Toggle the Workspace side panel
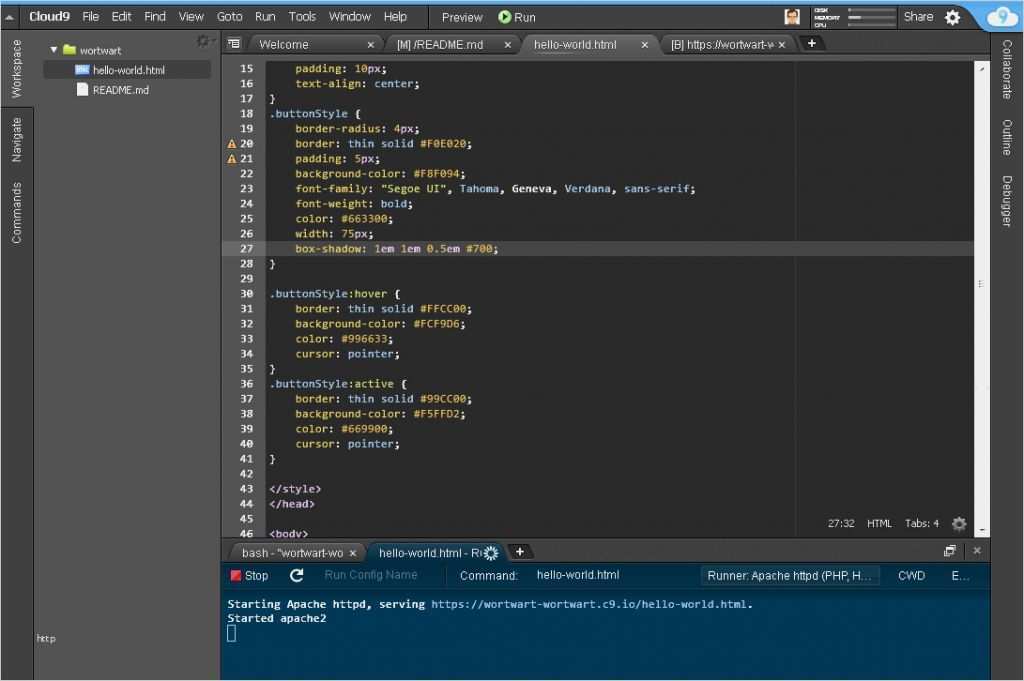Viewport: 1024px width, 681px height. click(x=16, y=69)
